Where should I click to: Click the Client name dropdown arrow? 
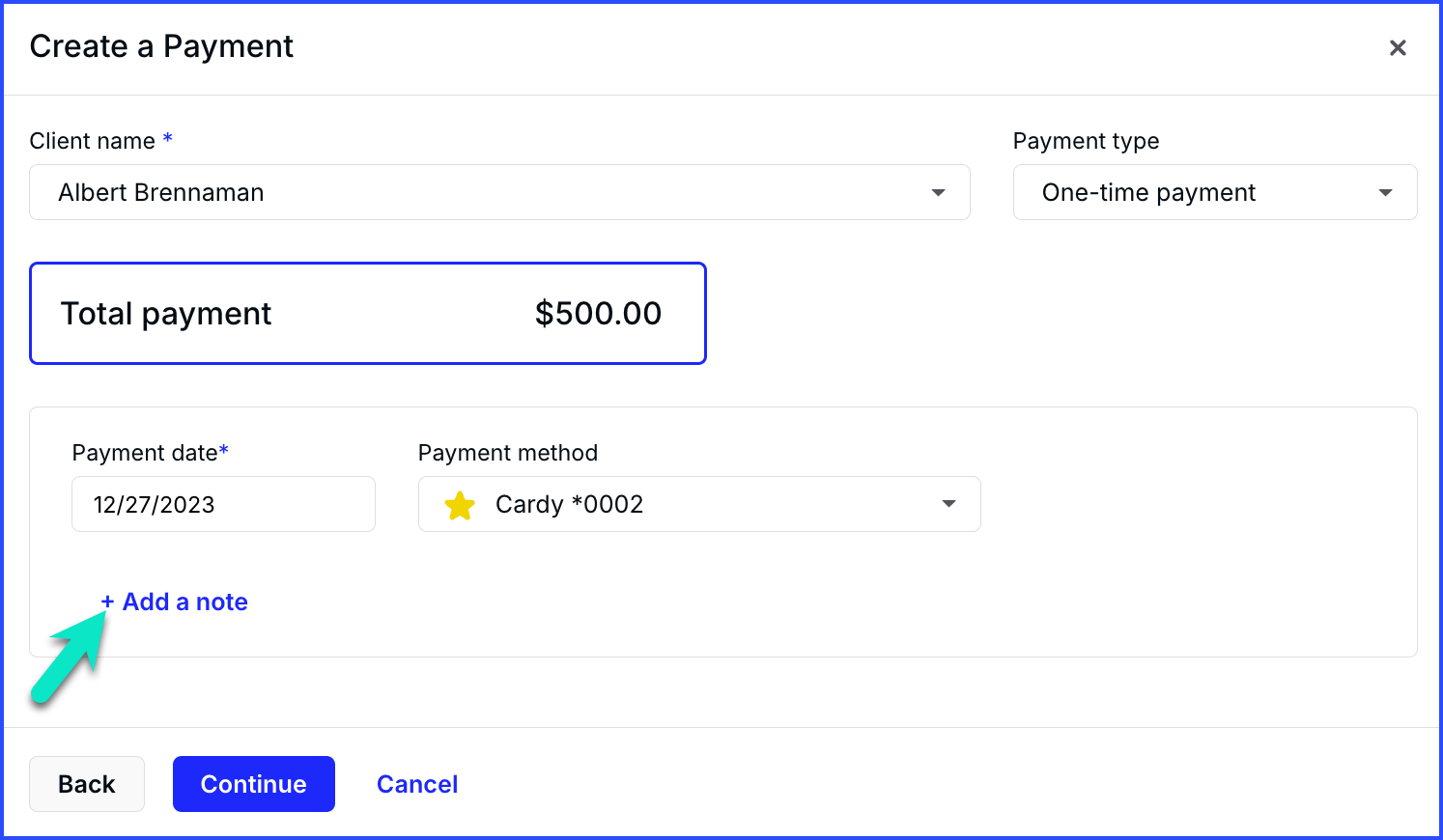[938, 193]
